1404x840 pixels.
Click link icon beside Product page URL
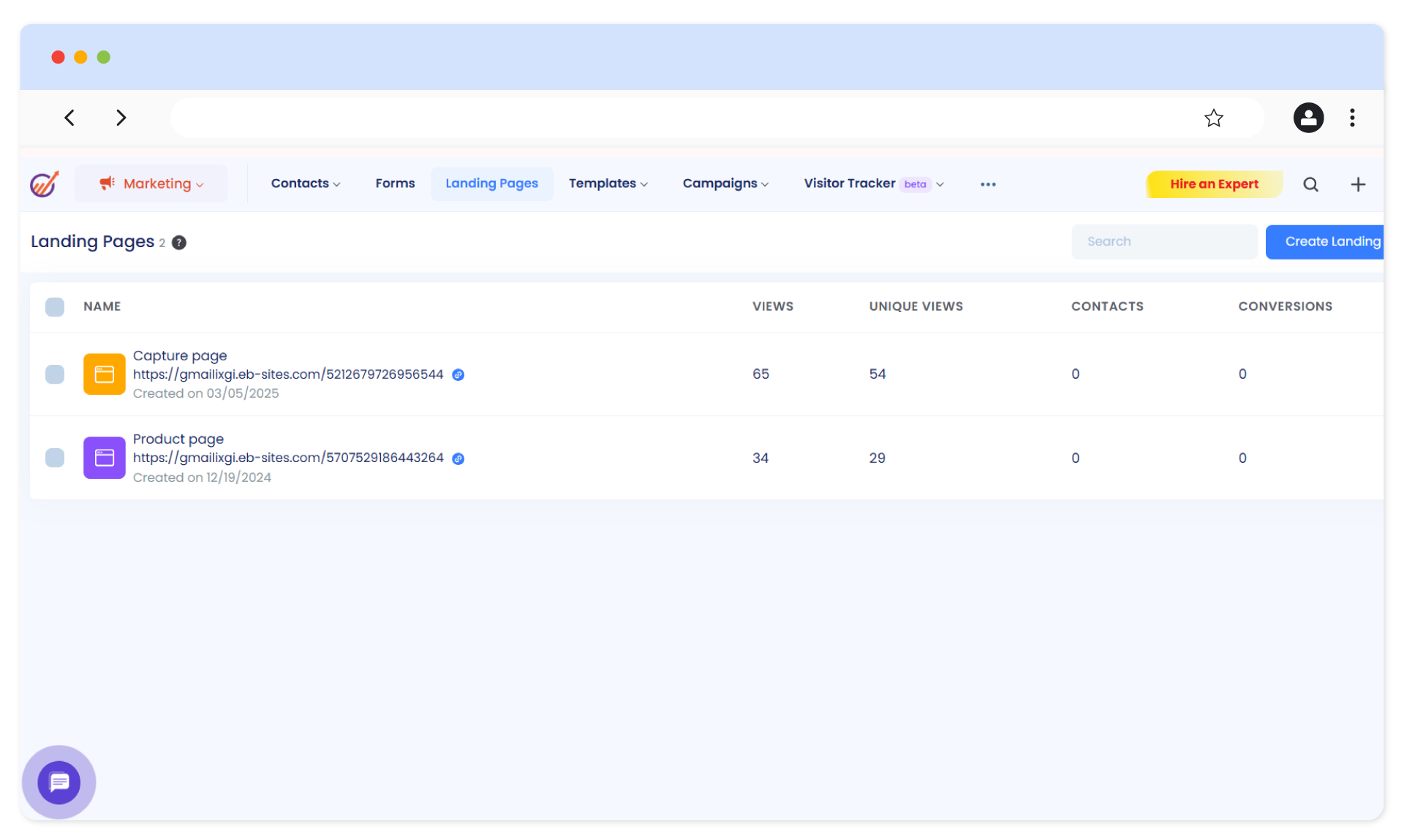[x=458, y=458]
